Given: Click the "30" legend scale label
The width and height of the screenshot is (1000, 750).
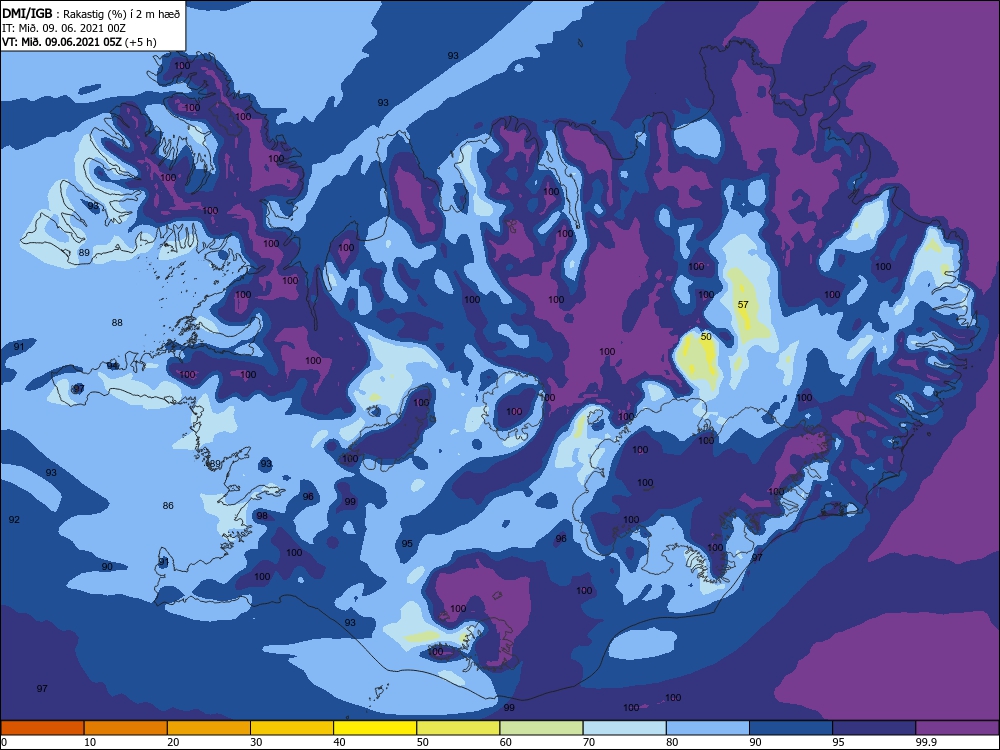Looking at the screenshot, I should (x=256, y=742).
